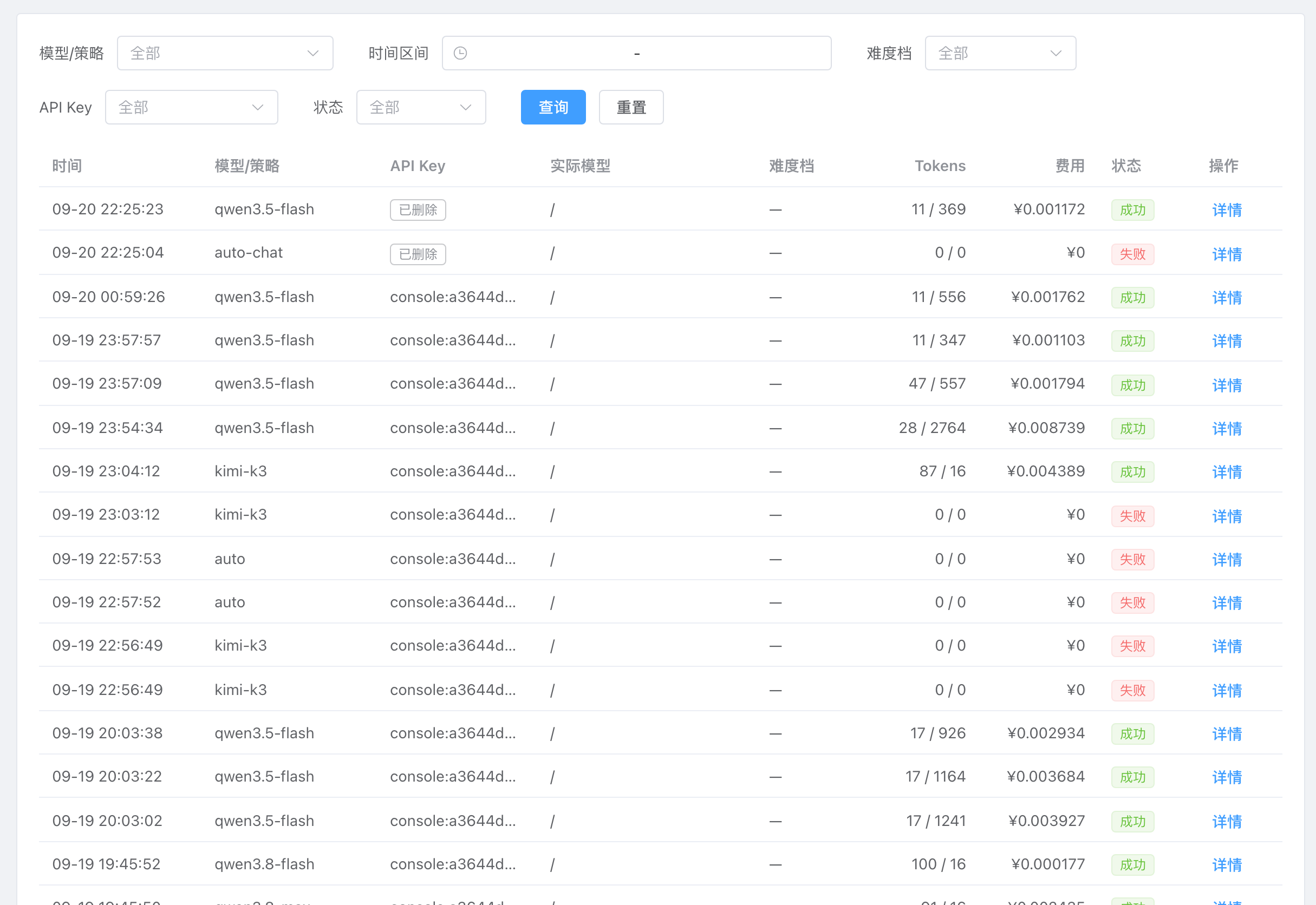Click the timestamp 09-20 00:59:26
The height and width of the screenshot is (905, 1316).
click(108, 297)
